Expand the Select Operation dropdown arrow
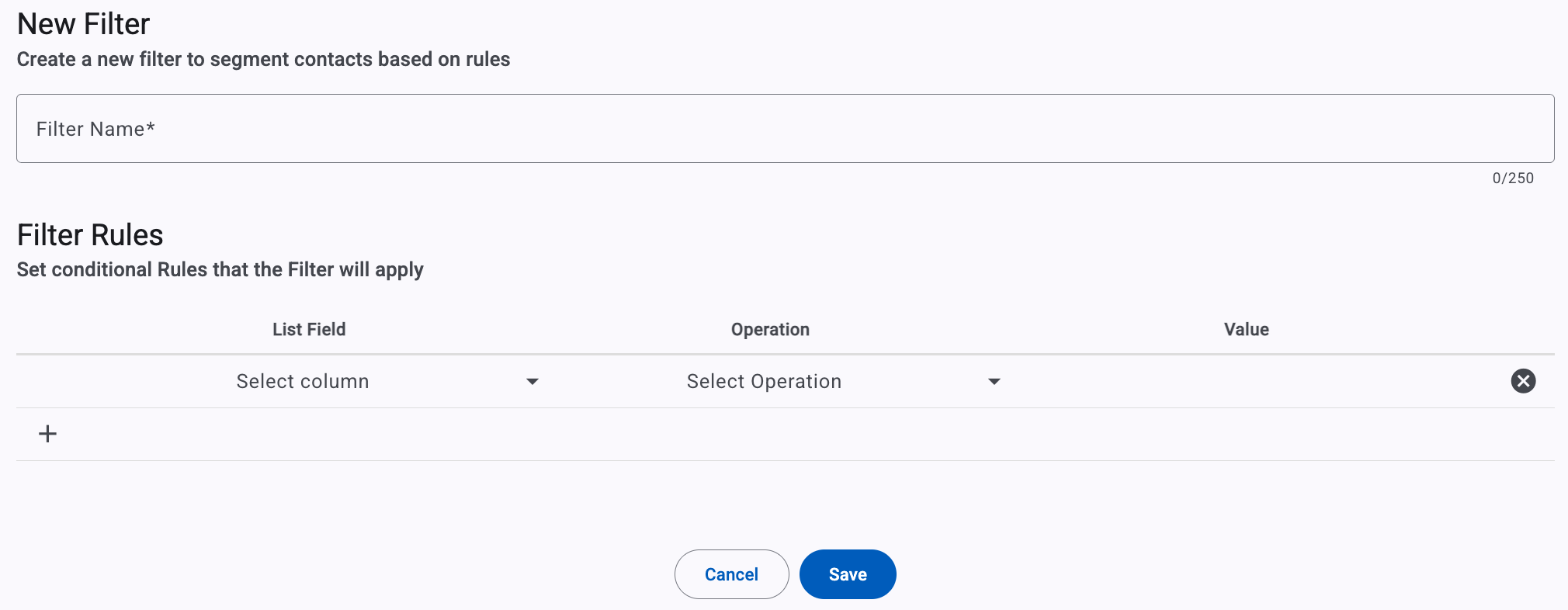Image resolution: width=1568 pixels, height=610 pixels. (994, 381)
